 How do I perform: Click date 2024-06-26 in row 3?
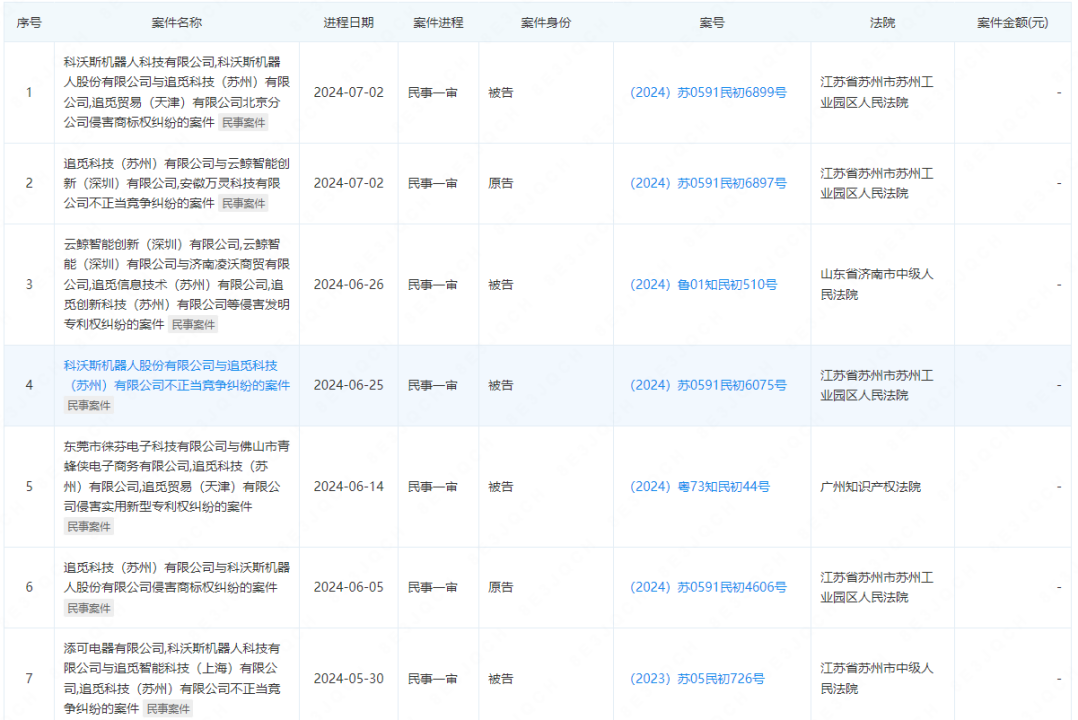tap(349, 285)
